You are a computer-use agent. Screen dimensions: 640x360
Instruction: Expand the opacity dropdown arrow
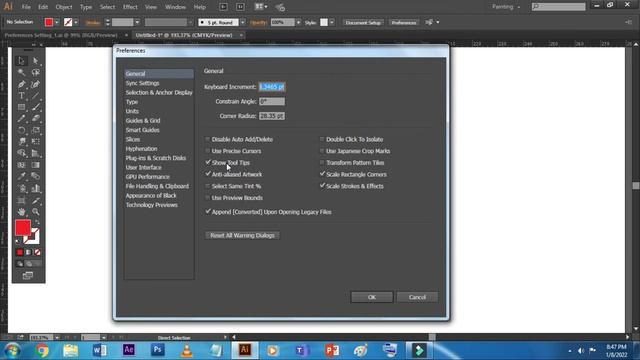pos(298,22)
